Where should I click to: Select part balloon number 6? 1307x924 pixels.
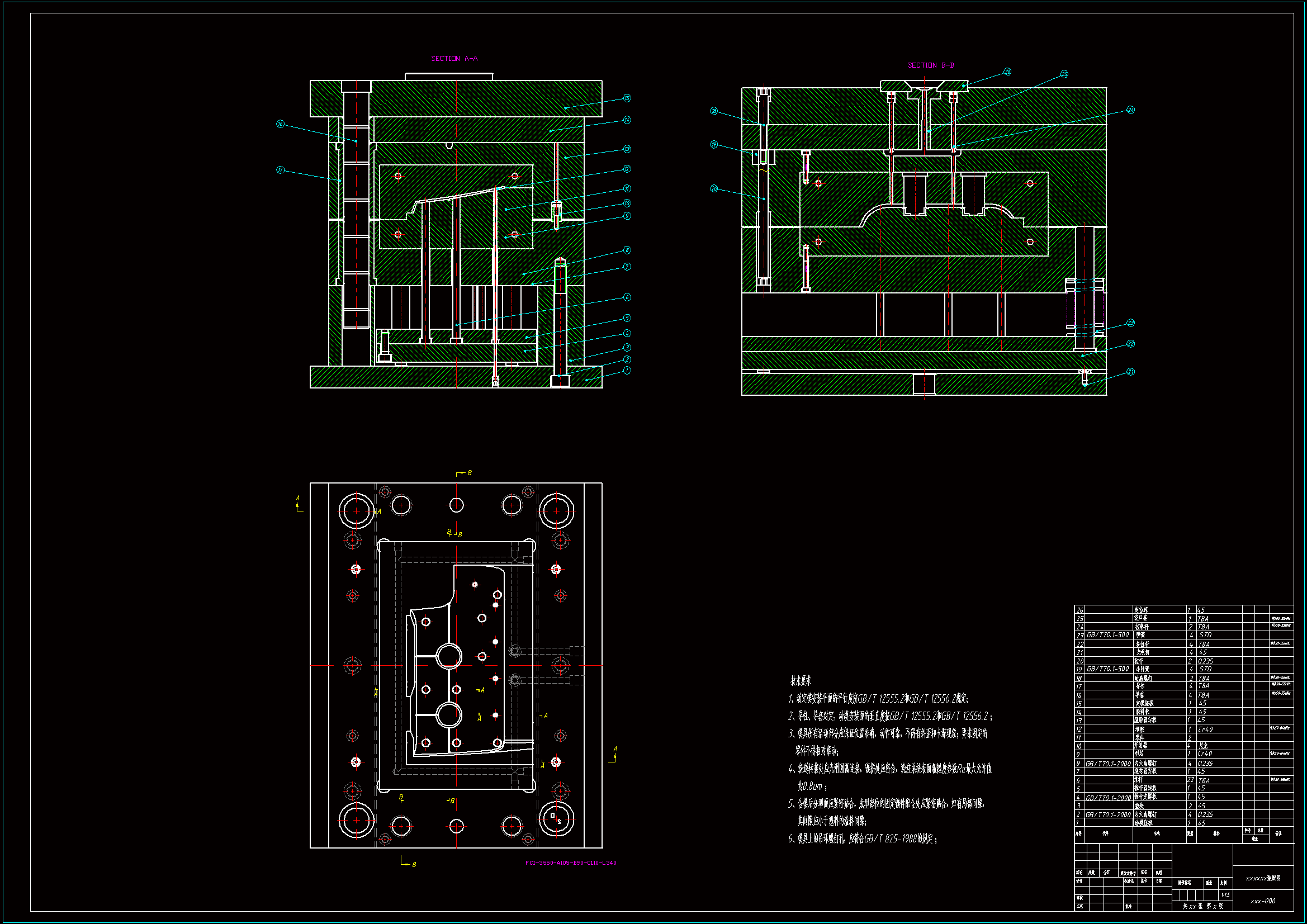point(627,297)
